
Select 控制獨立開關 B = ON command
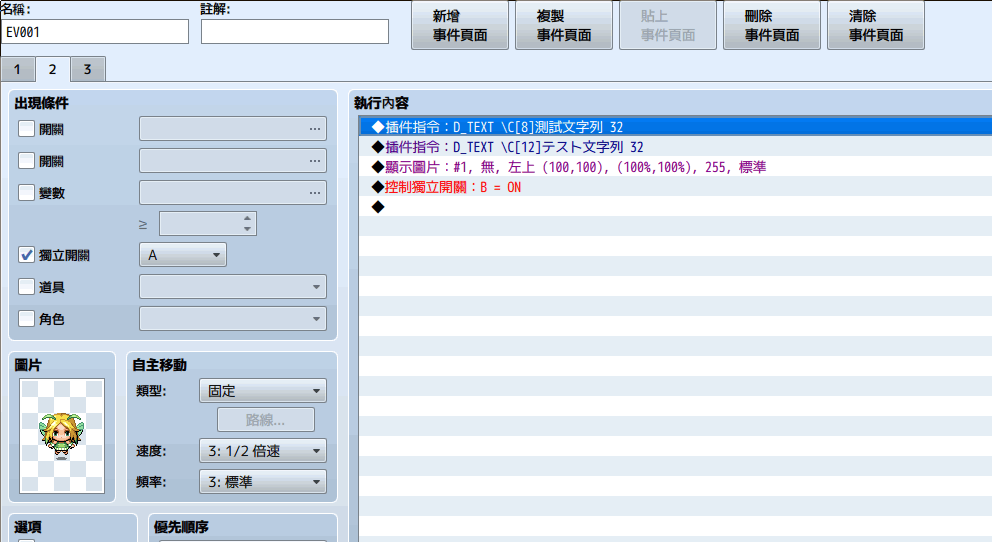click(676, 187)
